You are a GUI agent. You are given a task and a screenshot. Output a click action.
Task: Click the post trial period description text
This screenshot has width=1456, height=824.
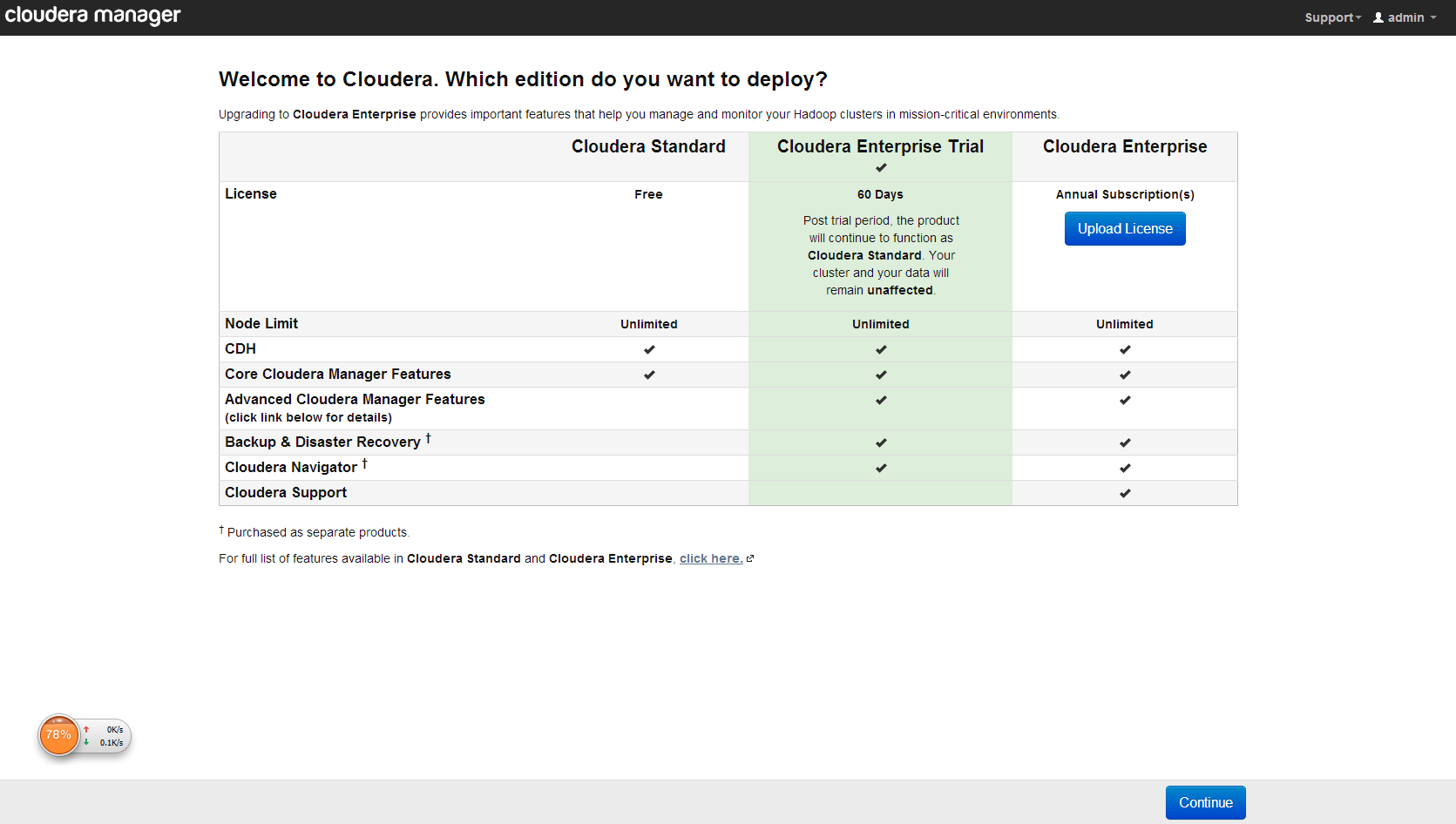pyautogui.click(x=881, y=255)
